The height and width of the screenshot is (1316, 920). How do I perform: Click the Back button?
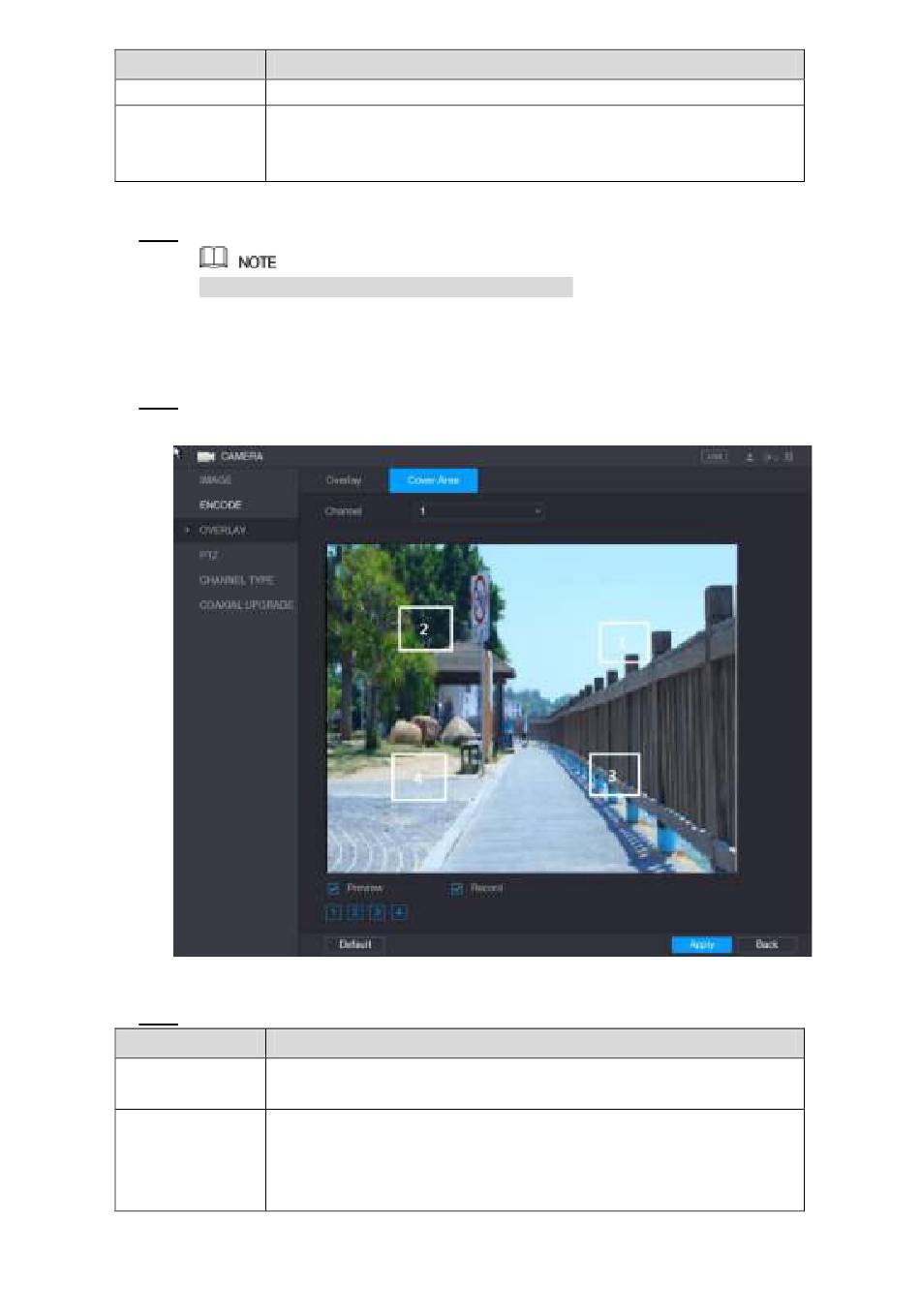766,944
